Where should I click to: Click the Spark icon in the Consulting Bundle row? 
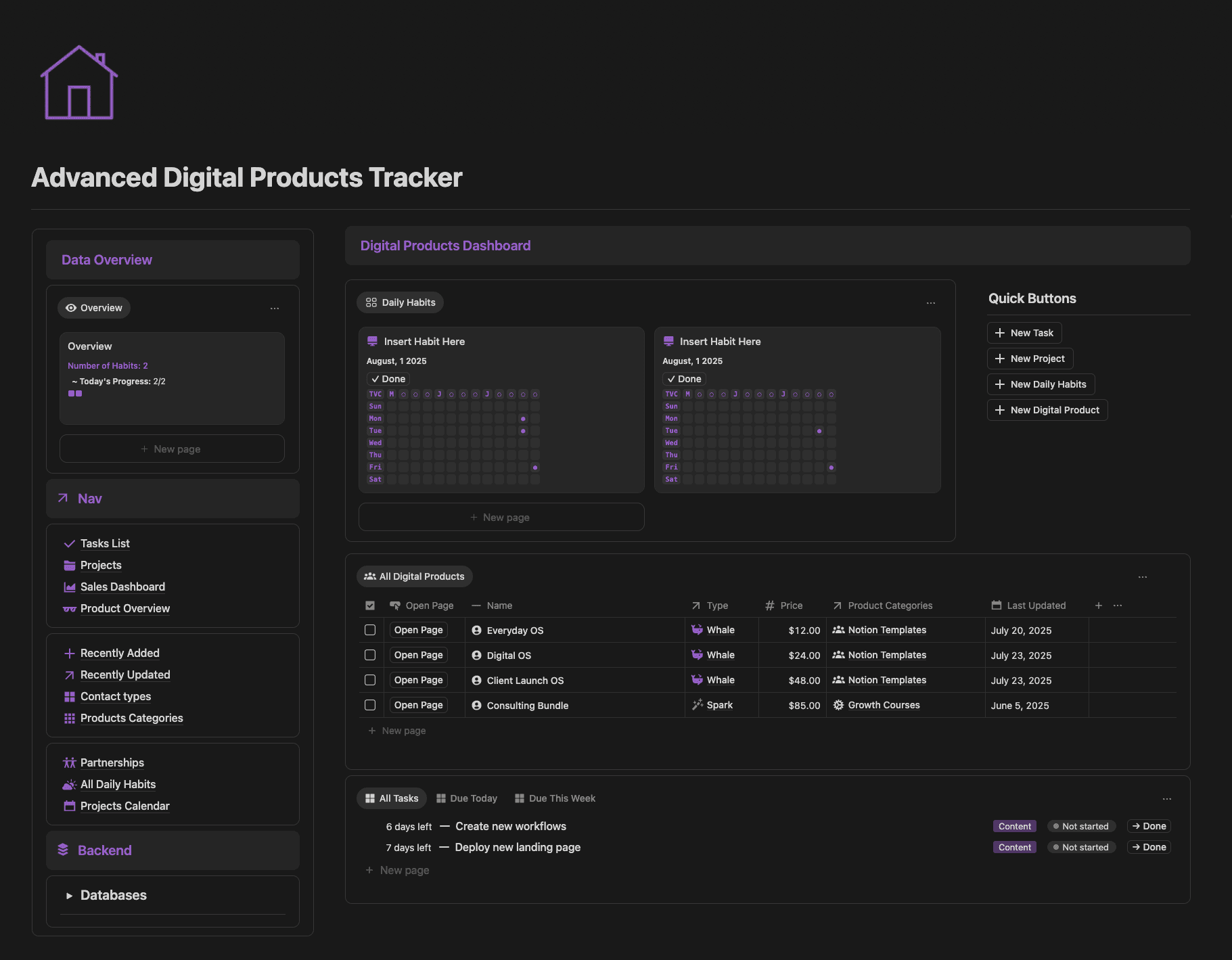698,705
